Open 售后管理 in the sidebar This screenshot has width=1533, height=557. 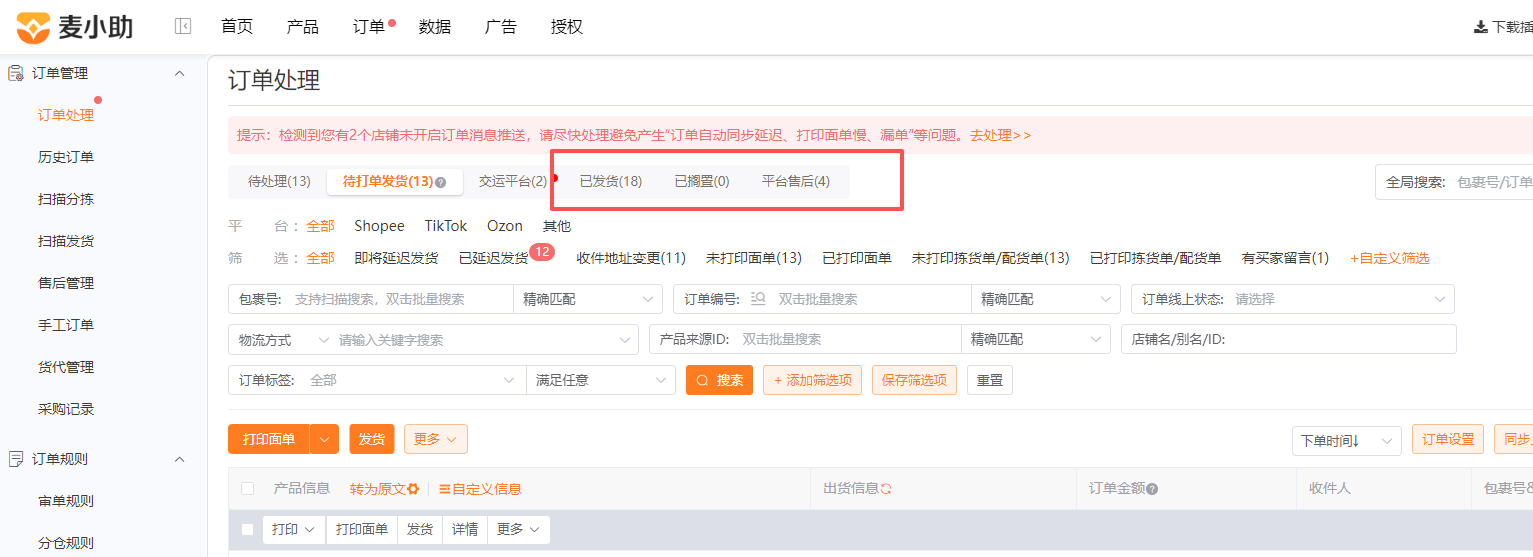(x=66, y=283)
